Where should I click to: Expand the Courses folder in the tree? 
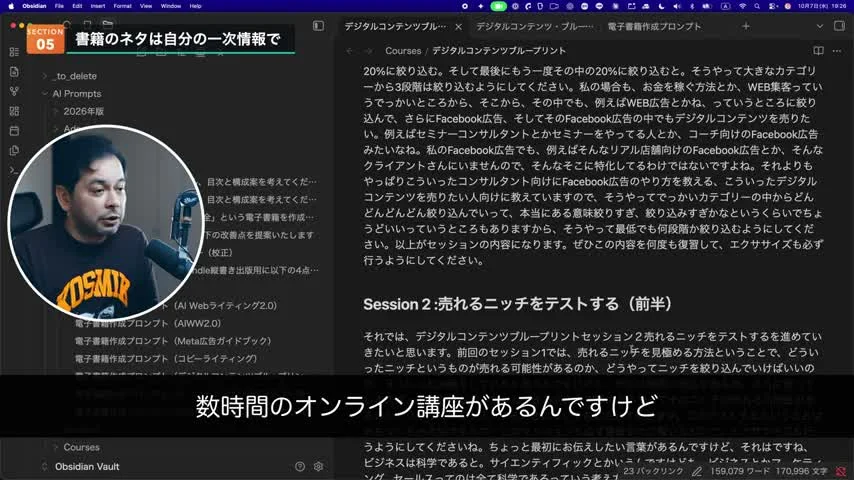[56, 447]
